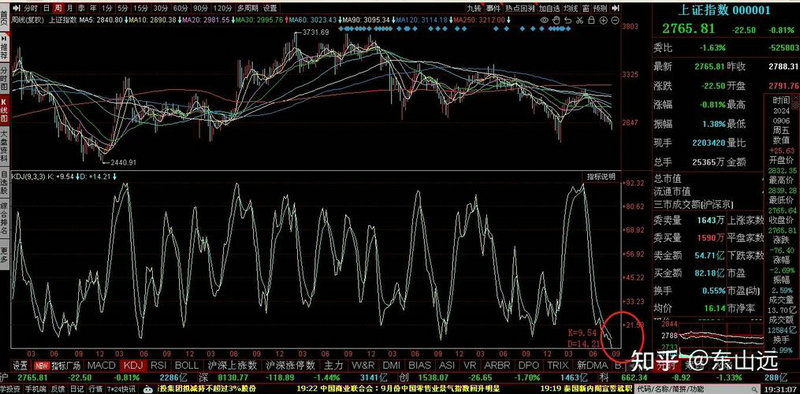Select the 日 daily period
Image resolution: width=800 pixels, height=394 pixels.
click(46, 8)
